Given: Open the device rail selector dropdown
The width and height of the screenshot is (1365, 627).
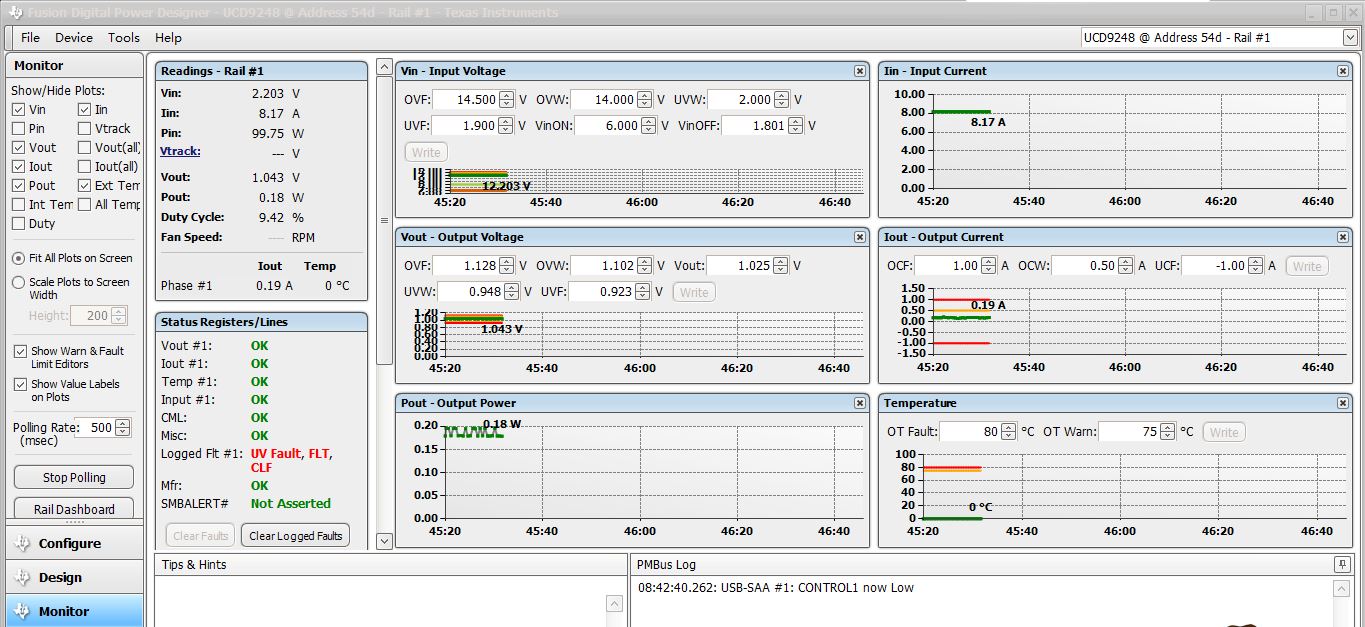Looking at the screenshot, I should pyautogui.click(x=1349, y=38).
